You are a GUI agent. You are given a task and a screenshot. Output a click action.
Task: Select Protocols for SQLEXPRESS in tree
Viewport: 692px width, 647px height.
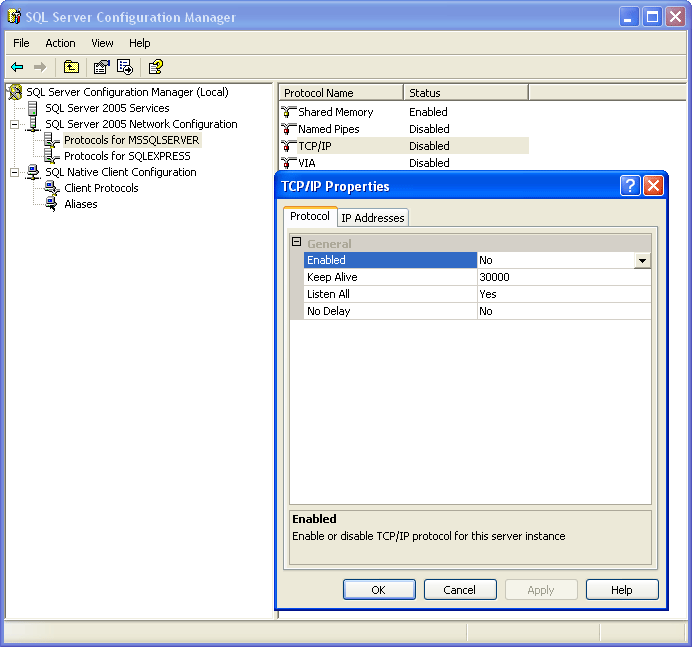pyautogui.click(x=127, y=156)
